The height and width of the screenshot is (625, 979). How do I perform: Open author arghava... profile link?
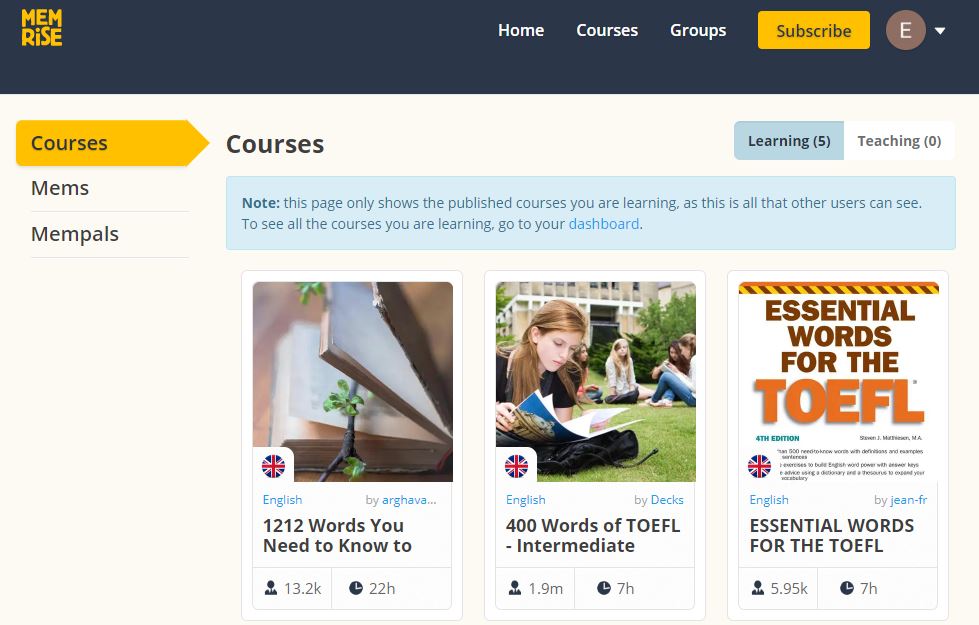click(409, 500)
